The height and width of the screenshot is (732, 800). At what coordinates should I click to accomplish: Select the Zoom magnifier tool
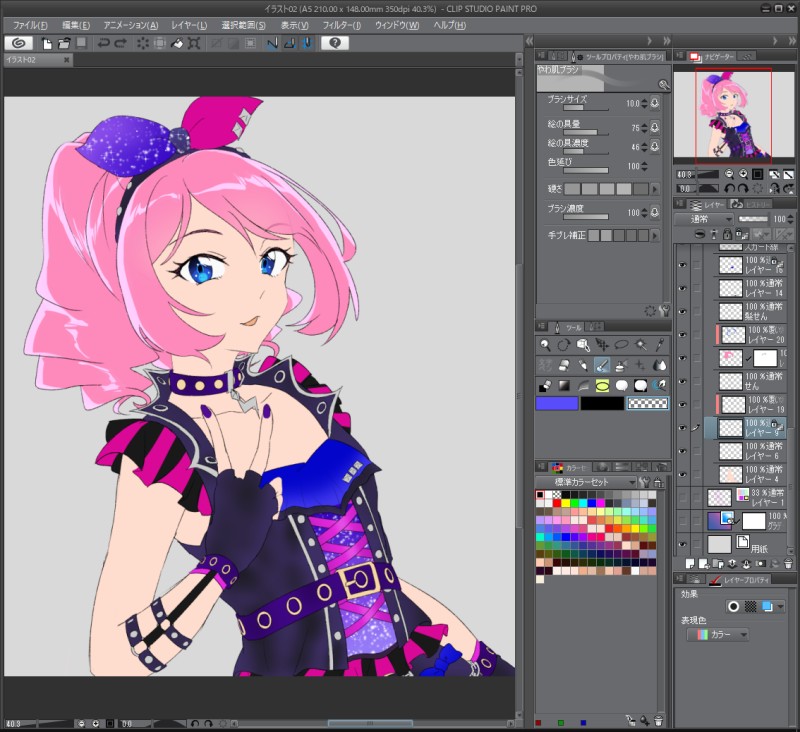tap(545, 345)
